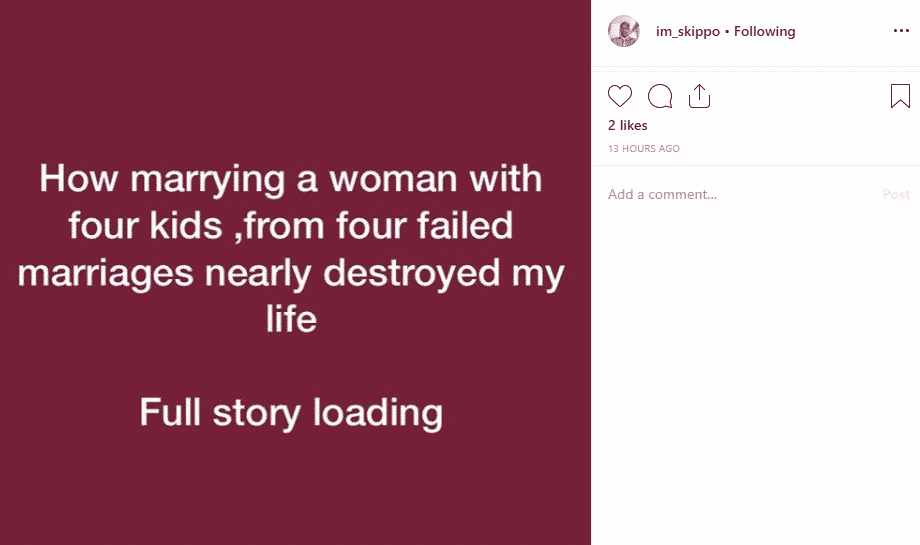Like the post with the heart icon
Image resolution: width=920 pixels, height=545 pixels.
620,96
